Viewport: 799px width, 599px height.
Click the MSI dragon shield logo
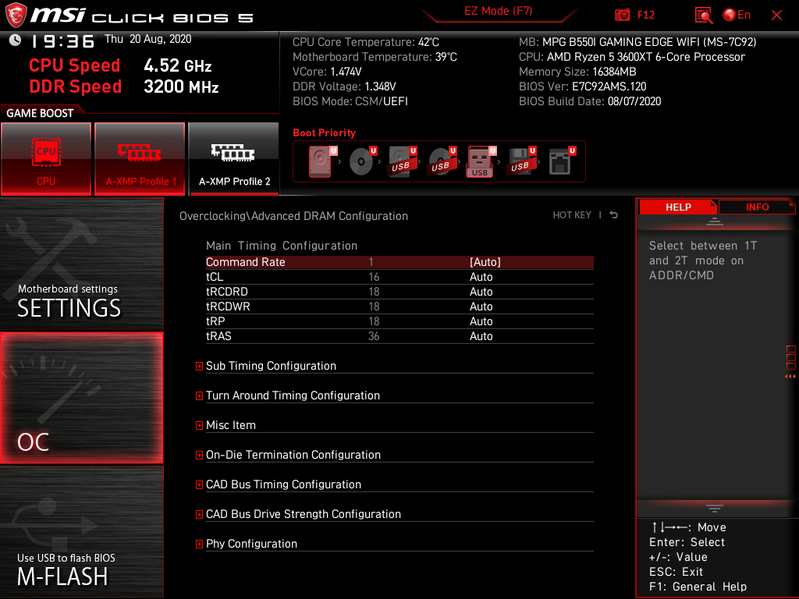pyautogui.click(x=15, y=15)
